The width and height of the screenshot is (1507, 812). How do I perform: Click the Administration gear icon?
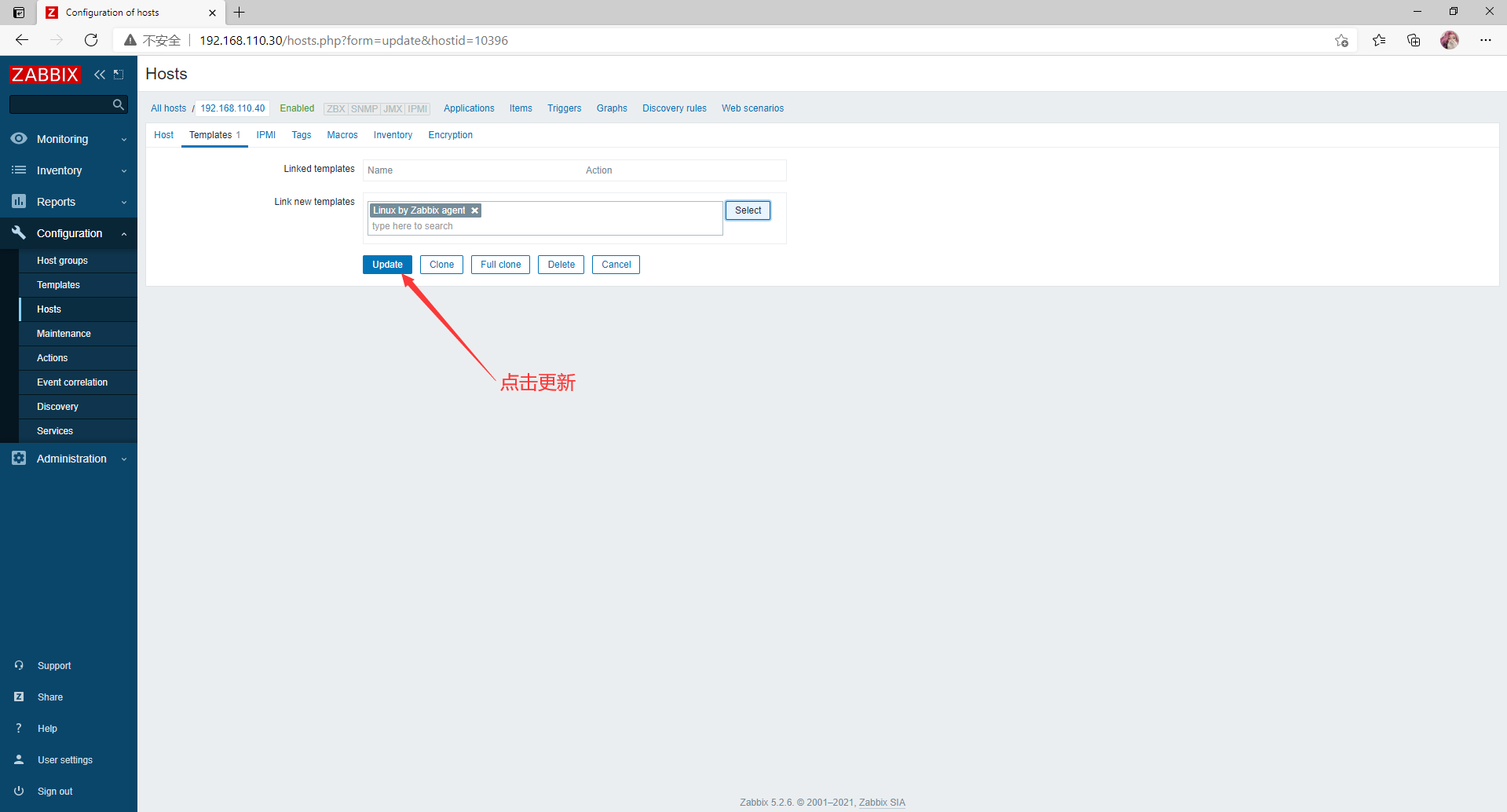pos(19,458)
